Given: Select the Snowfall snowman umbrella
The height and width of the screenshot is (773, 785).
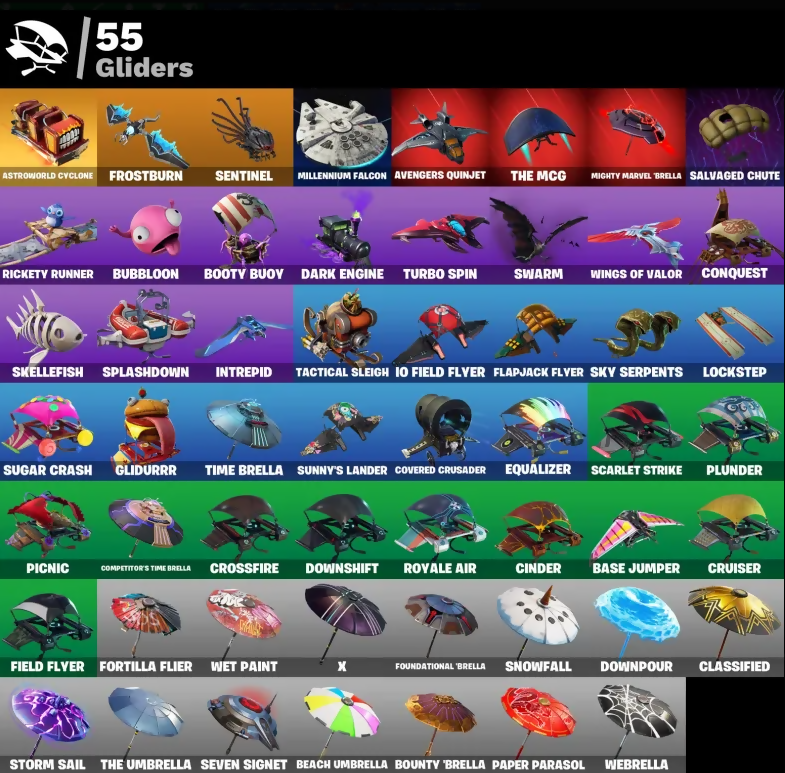Looking at the screenshot, I should (x=538, y=628).
